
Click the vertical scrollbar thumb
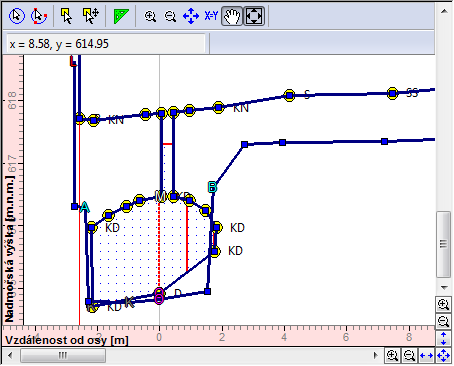click(444, 244)
